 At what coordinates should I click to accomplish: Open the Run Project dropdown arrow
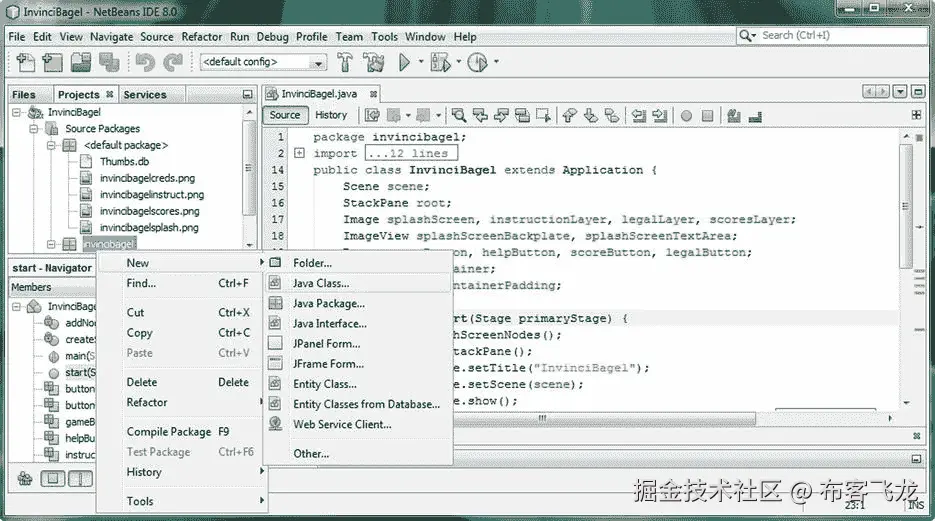[x=421, y=61]
